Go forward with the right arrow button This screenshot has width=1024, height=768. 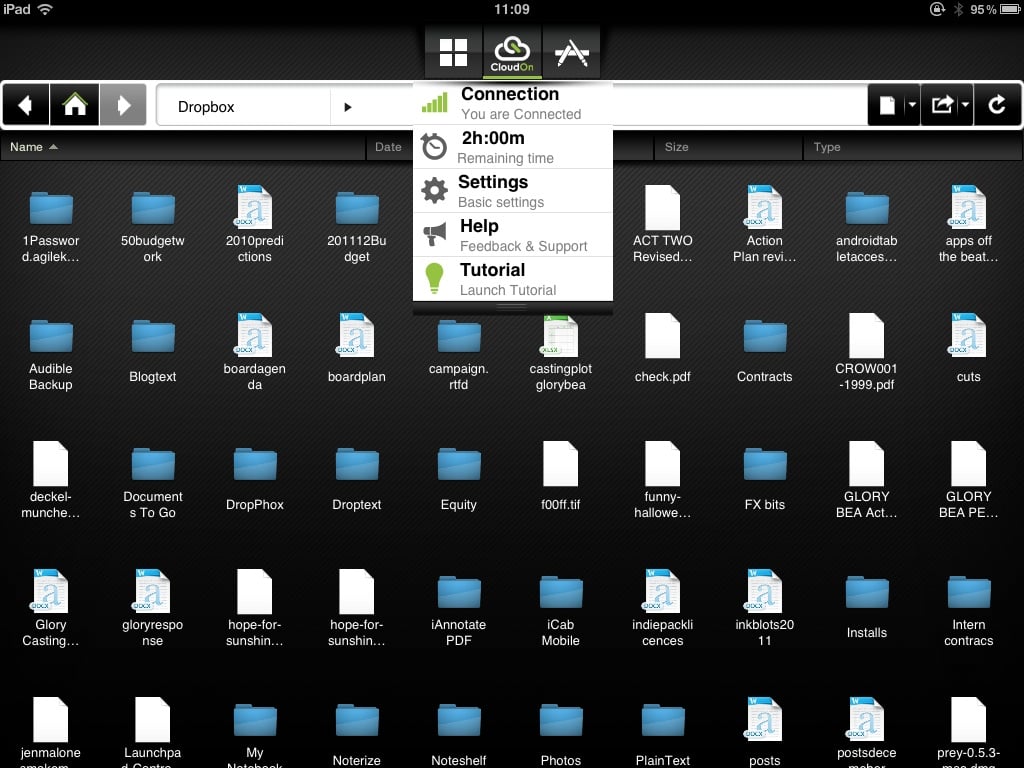pos(123,104)
